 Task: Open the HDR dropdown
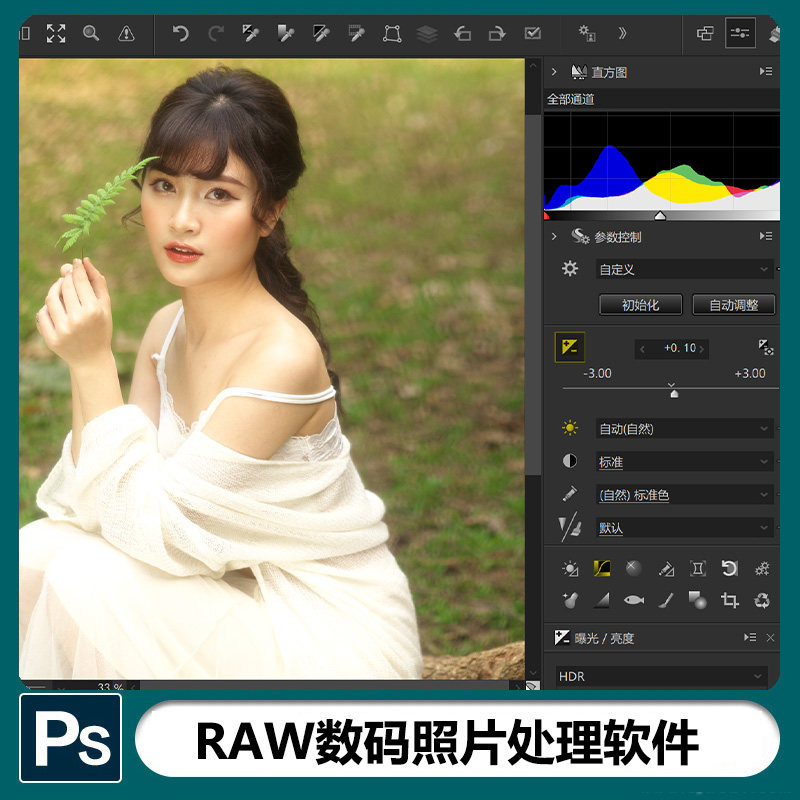point(661,677)
